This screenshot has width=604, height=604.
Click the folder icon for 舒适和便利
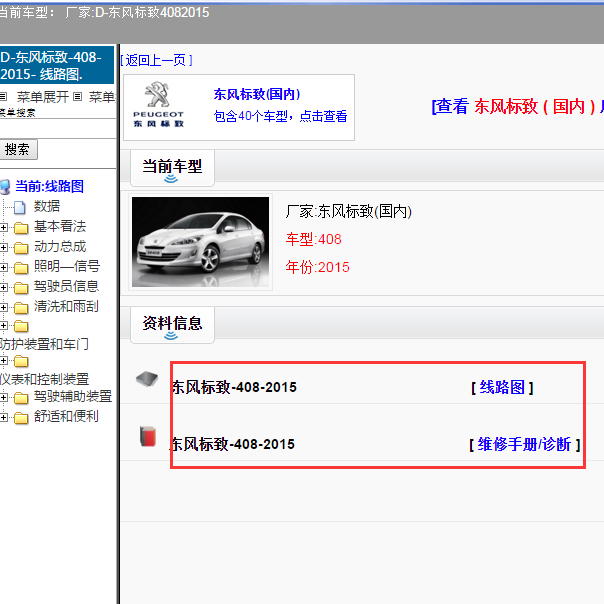tap(21, 418)
